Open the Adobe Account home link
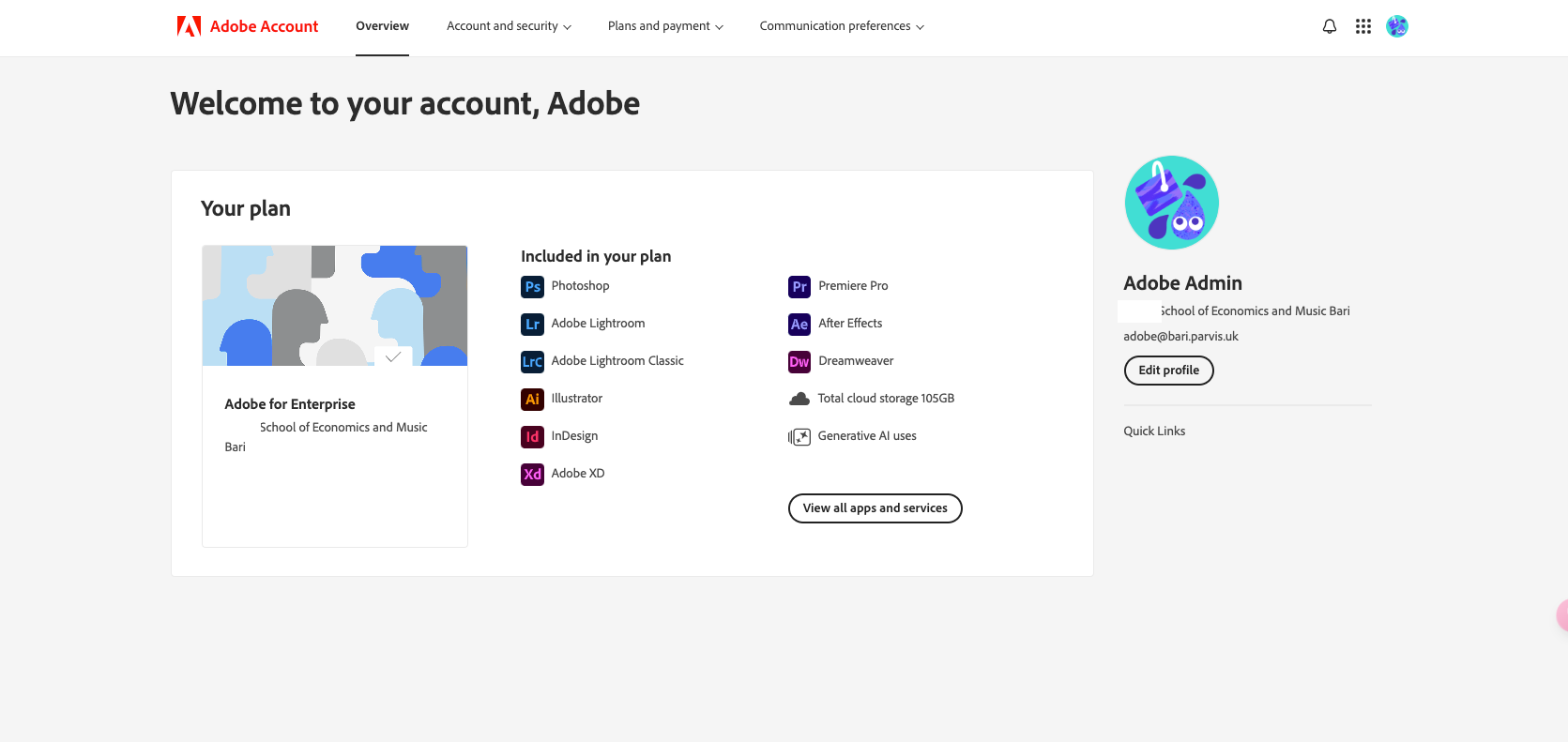 (248, 26)
